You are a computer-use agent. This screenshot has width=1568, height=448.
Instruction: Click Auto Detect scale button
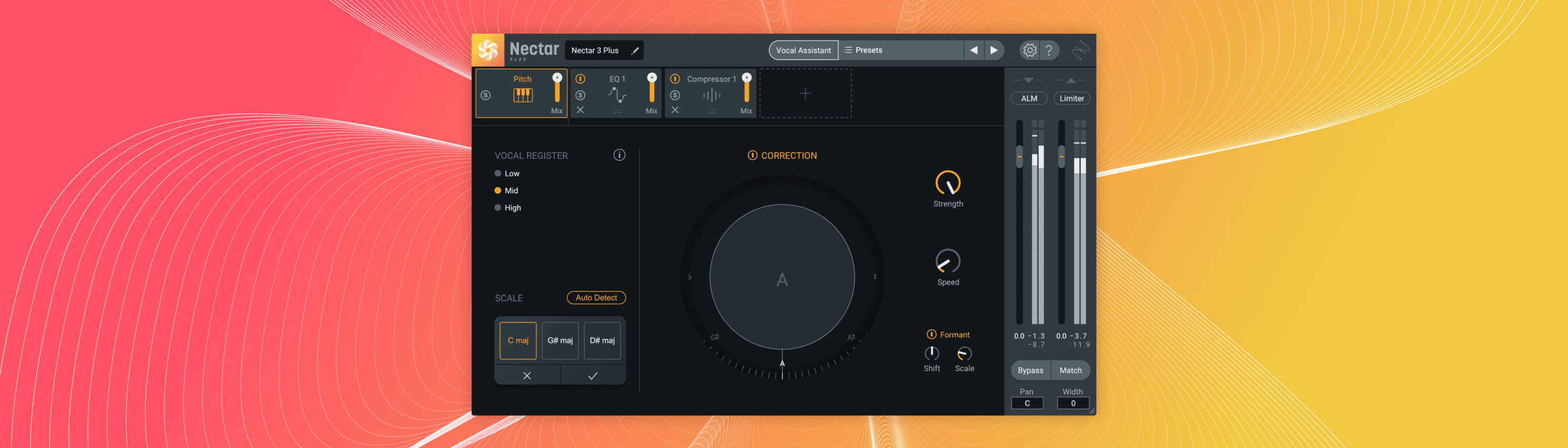click(x=597, y=298)
